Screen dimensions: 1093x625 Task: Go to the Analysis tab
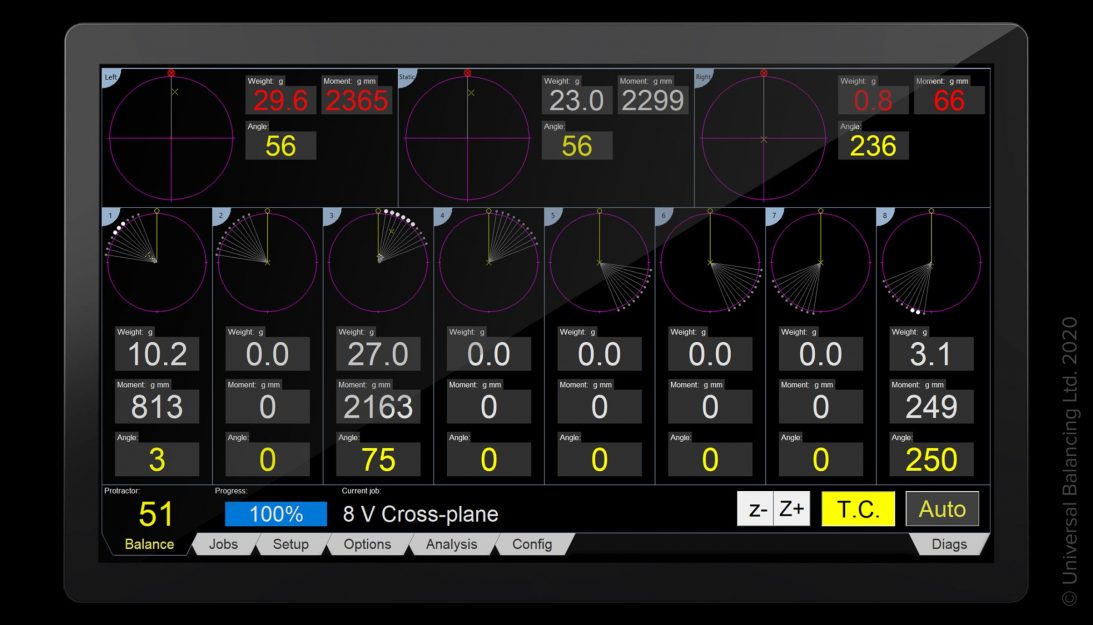click(451, 545)
